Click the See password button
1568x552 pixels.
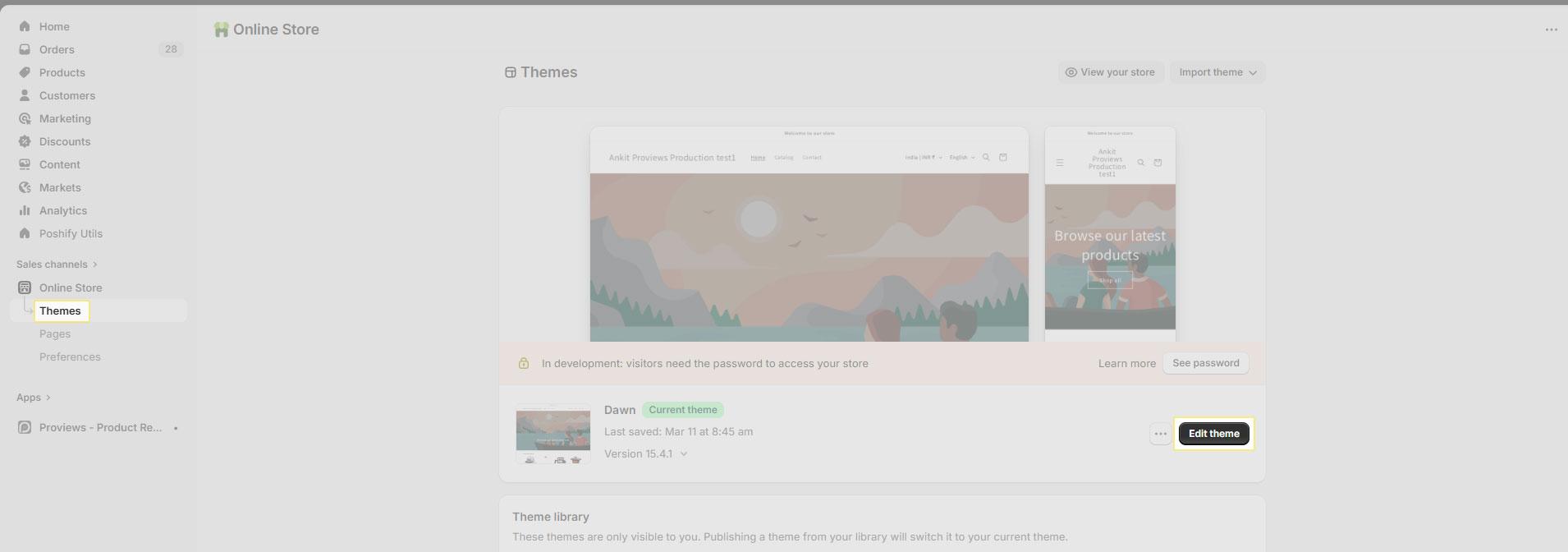(x=1205, y=363)
